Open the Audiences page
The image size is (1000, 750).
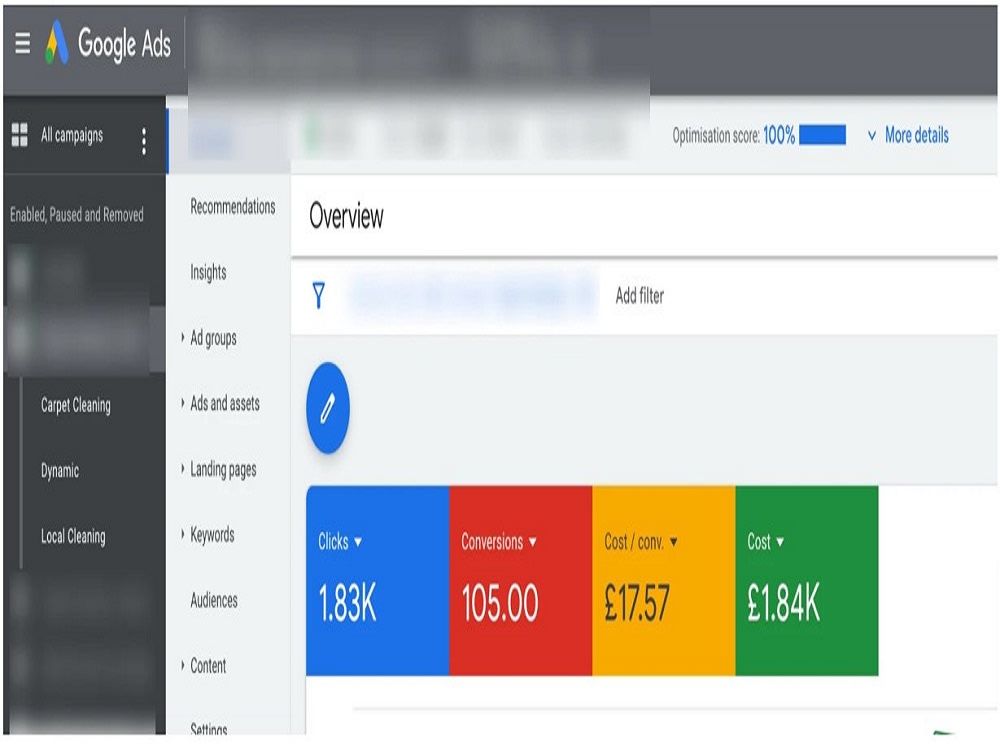pyautogui.click(x=214, y=600)
